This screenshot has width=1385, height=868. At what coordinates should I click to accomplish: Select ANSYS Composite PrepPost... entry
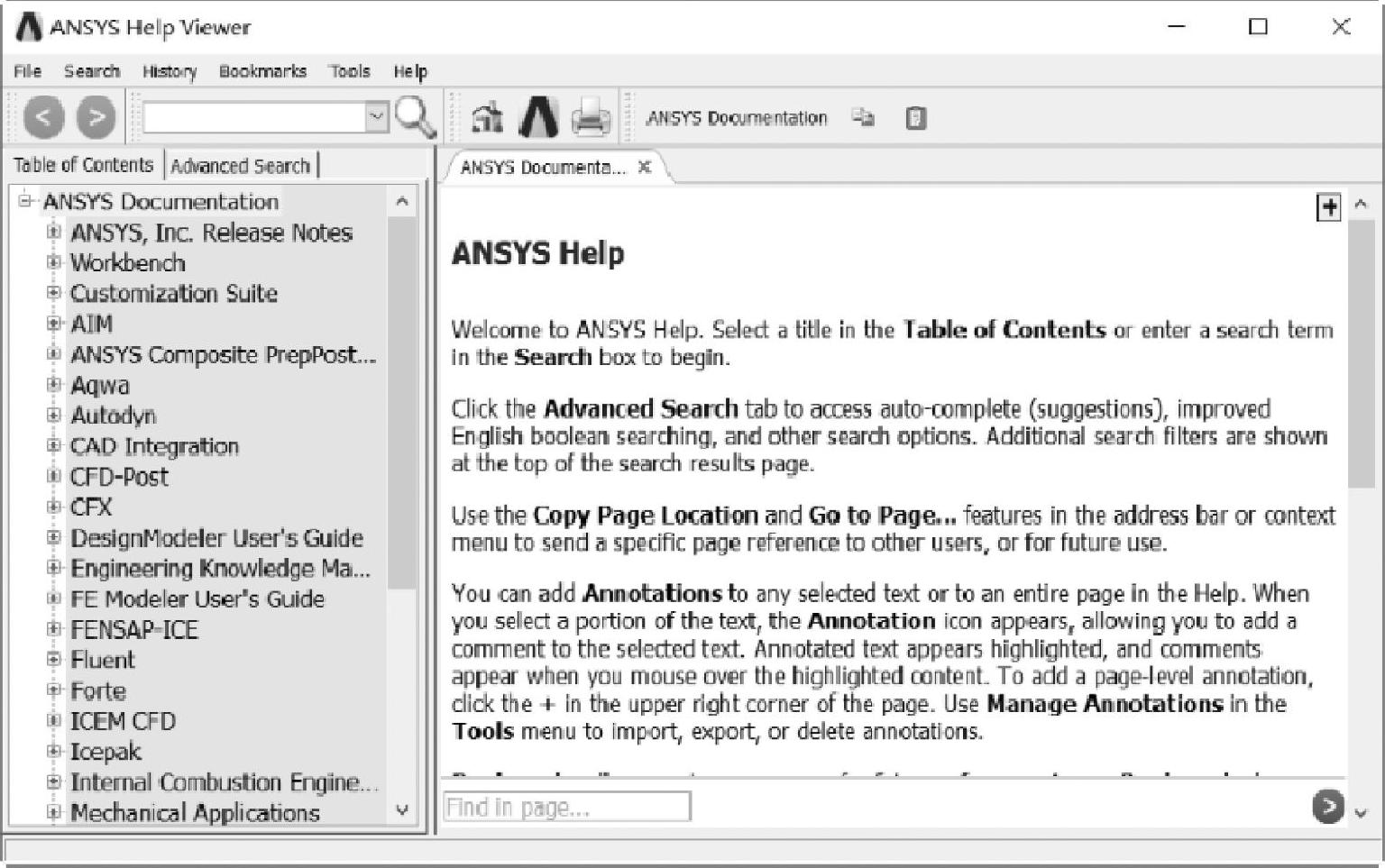[x=223, y=354]
